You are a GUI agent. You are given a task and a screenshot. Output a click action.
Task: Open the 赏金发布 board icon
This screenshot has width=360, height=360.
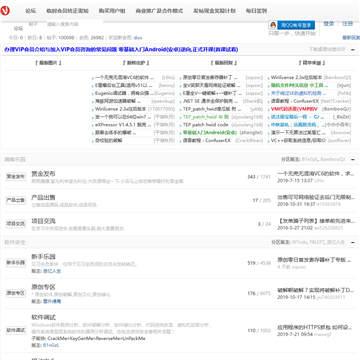pyautogui.click(x=16, y=177)
